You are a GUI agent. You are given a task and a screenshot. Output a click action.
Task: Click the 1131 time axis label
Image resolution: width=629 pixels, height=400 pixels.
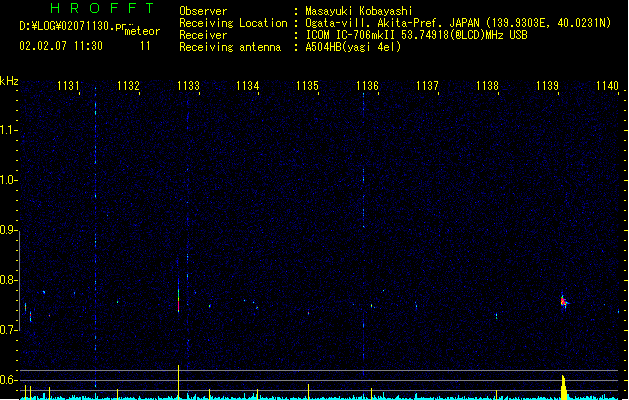(x=68, y=86)
